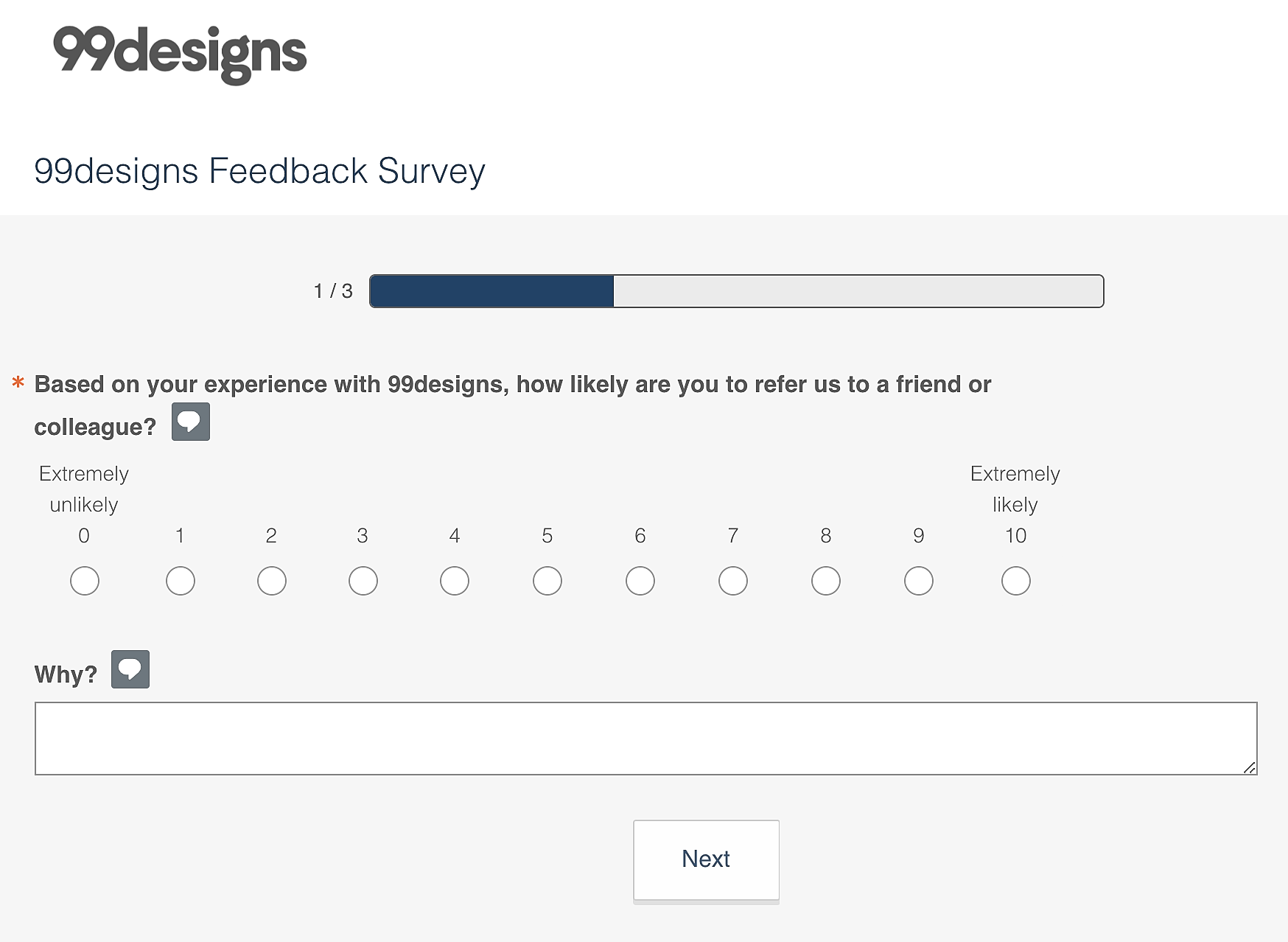Select rating 9 radio button
1288x942 pixels.
(919, 581)
